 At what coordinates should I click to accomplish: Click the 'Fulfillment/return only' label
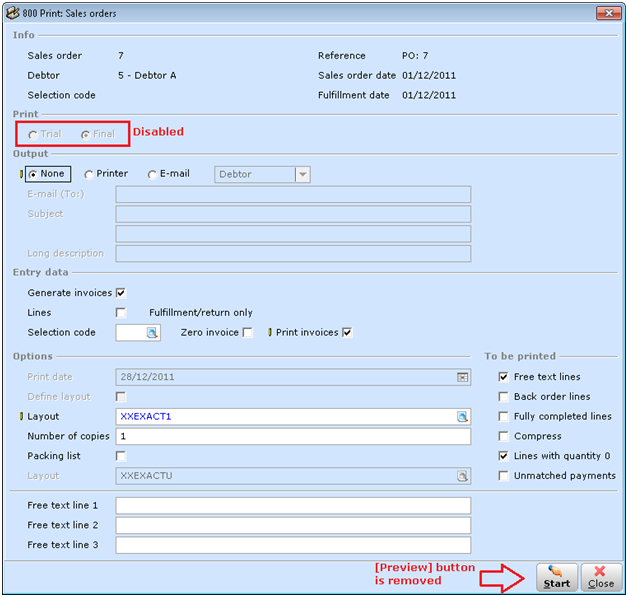tap(201, 313)
